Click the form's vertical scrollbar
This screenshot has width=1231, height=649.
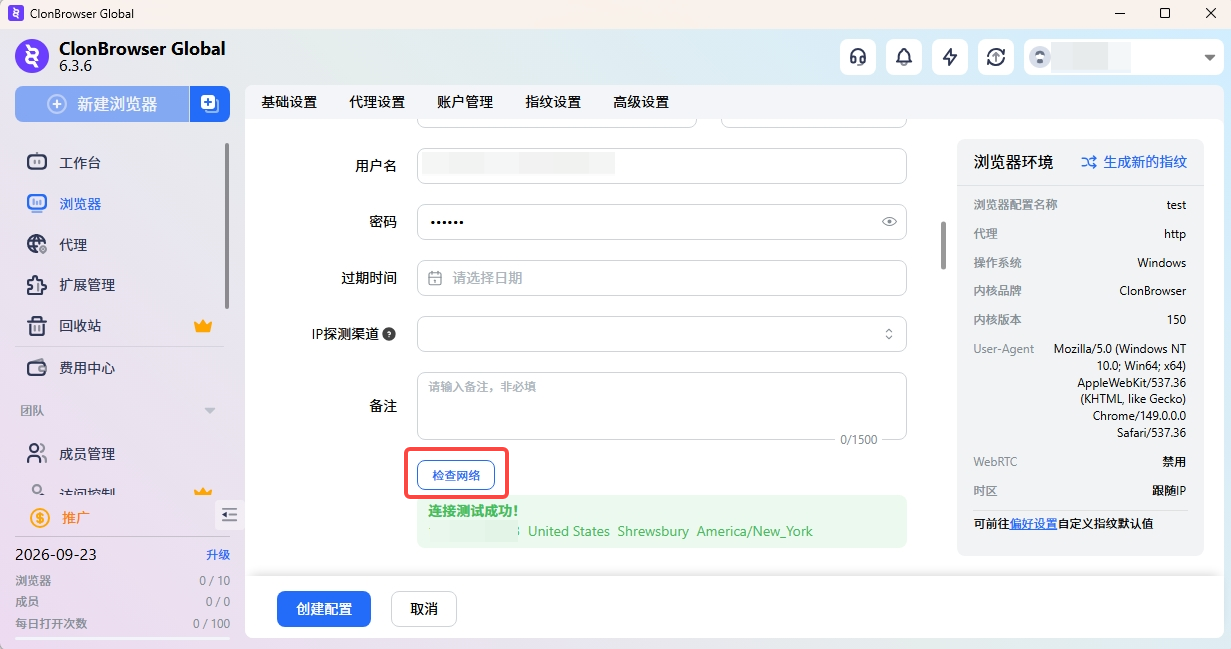click(943, 245)
